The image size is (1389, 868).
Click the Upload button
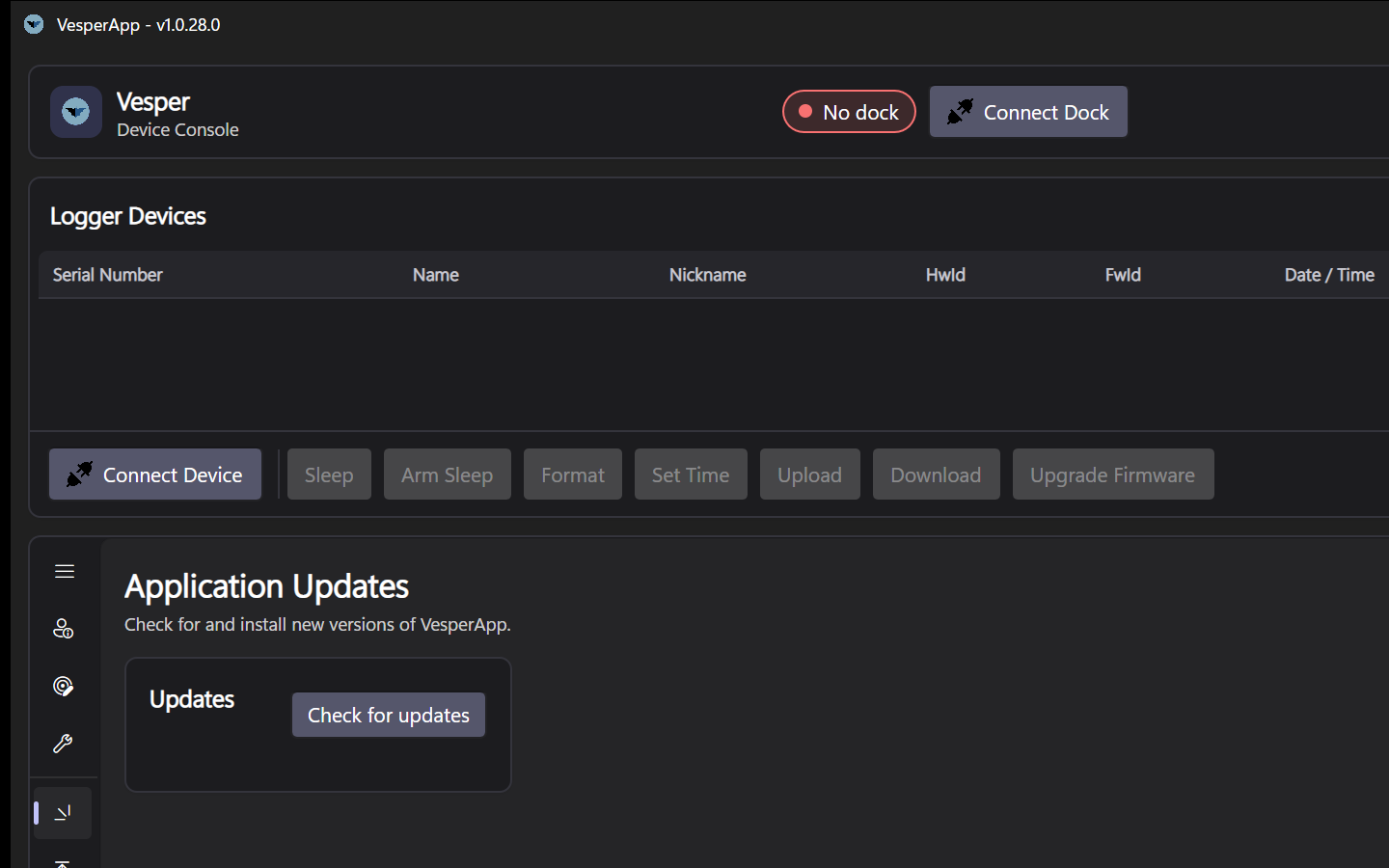click(x=810, y=475)
